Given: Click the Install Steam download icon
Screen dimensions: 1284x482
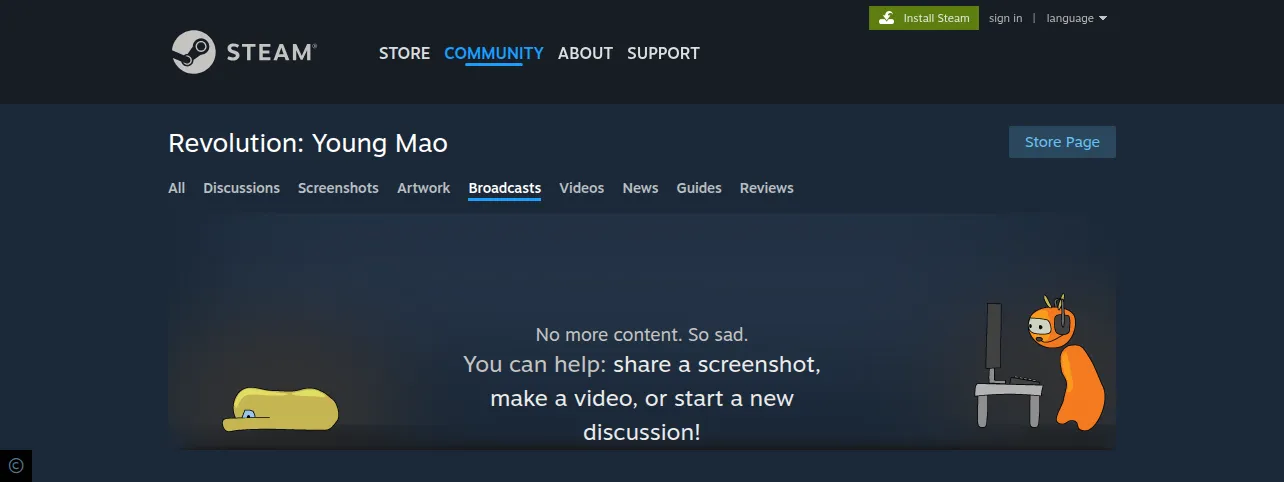Looking at the screenshot, I should [x=886, y=18].
